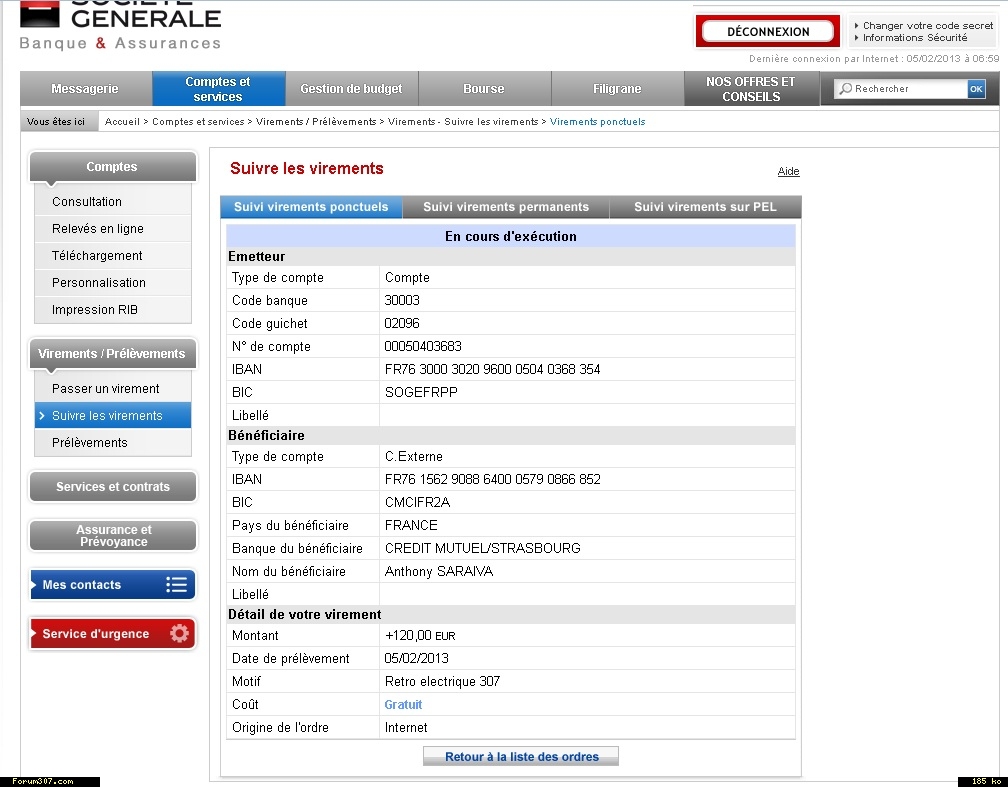Click the DÉCONNEXION button

pos(768,32)
